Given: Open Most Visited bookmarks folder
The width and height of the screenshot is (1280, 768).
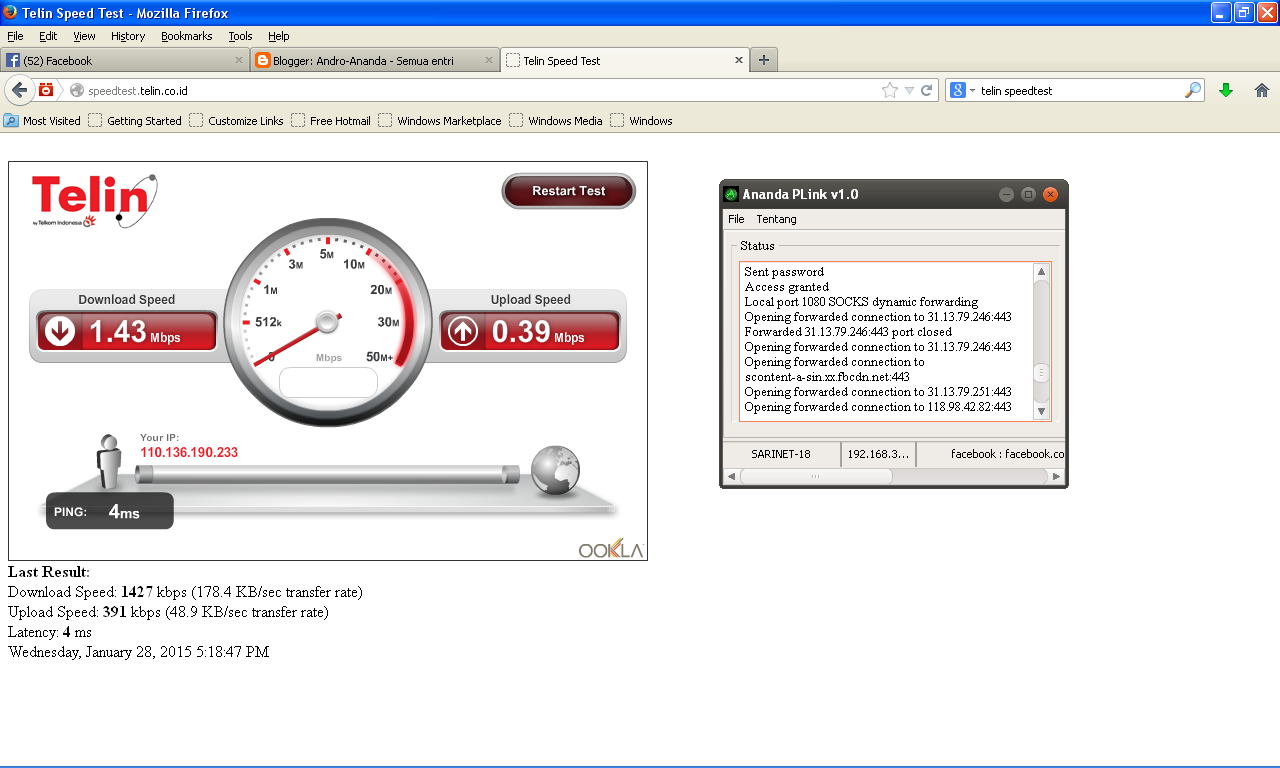Looking at the screenshot, I should coord(42,121).
